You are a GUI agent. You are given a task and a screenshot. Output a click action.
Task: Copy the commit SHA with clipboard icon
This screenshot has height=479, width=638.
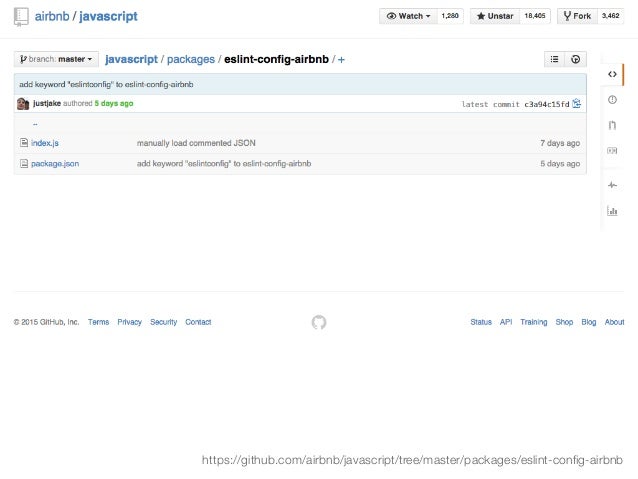coord(577,104)
